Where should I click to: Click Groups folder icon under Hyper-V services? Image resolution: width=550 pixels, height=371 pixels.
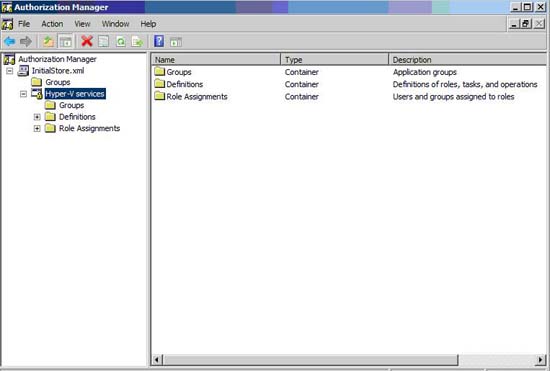tap(50, 105)
